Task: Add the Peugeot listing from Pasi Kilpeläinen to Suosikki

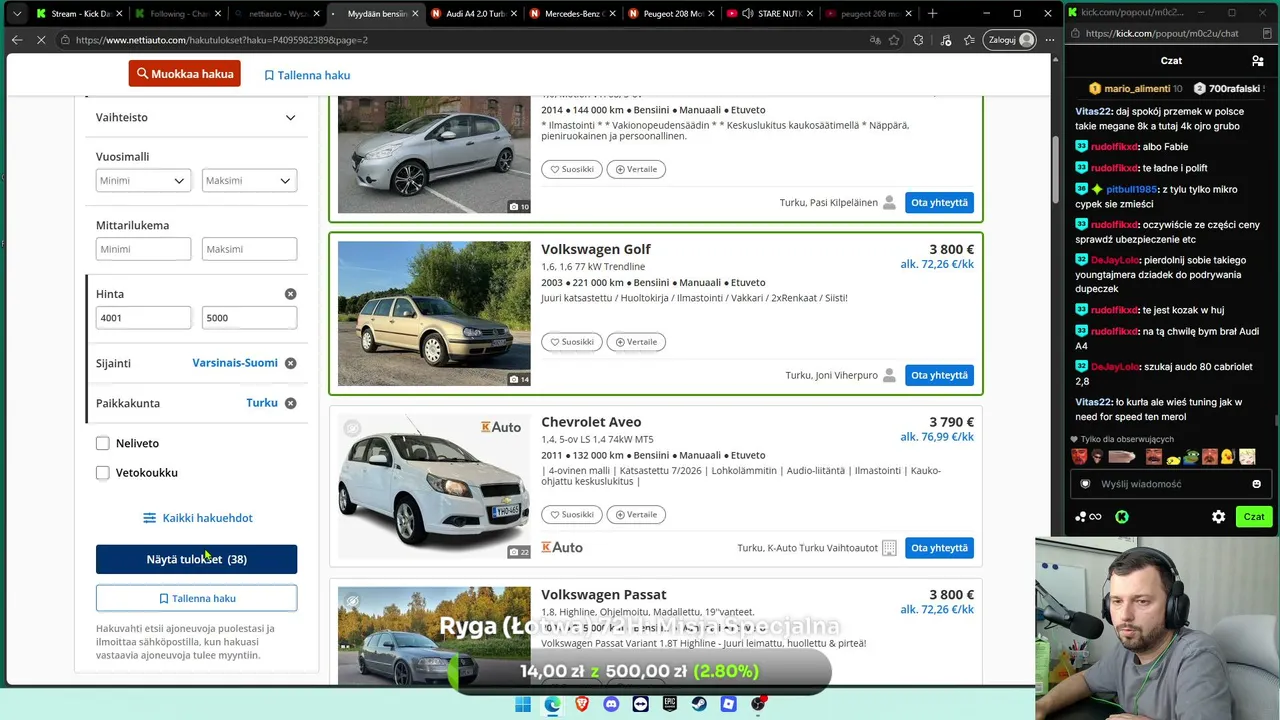Action: pos(572,169)
